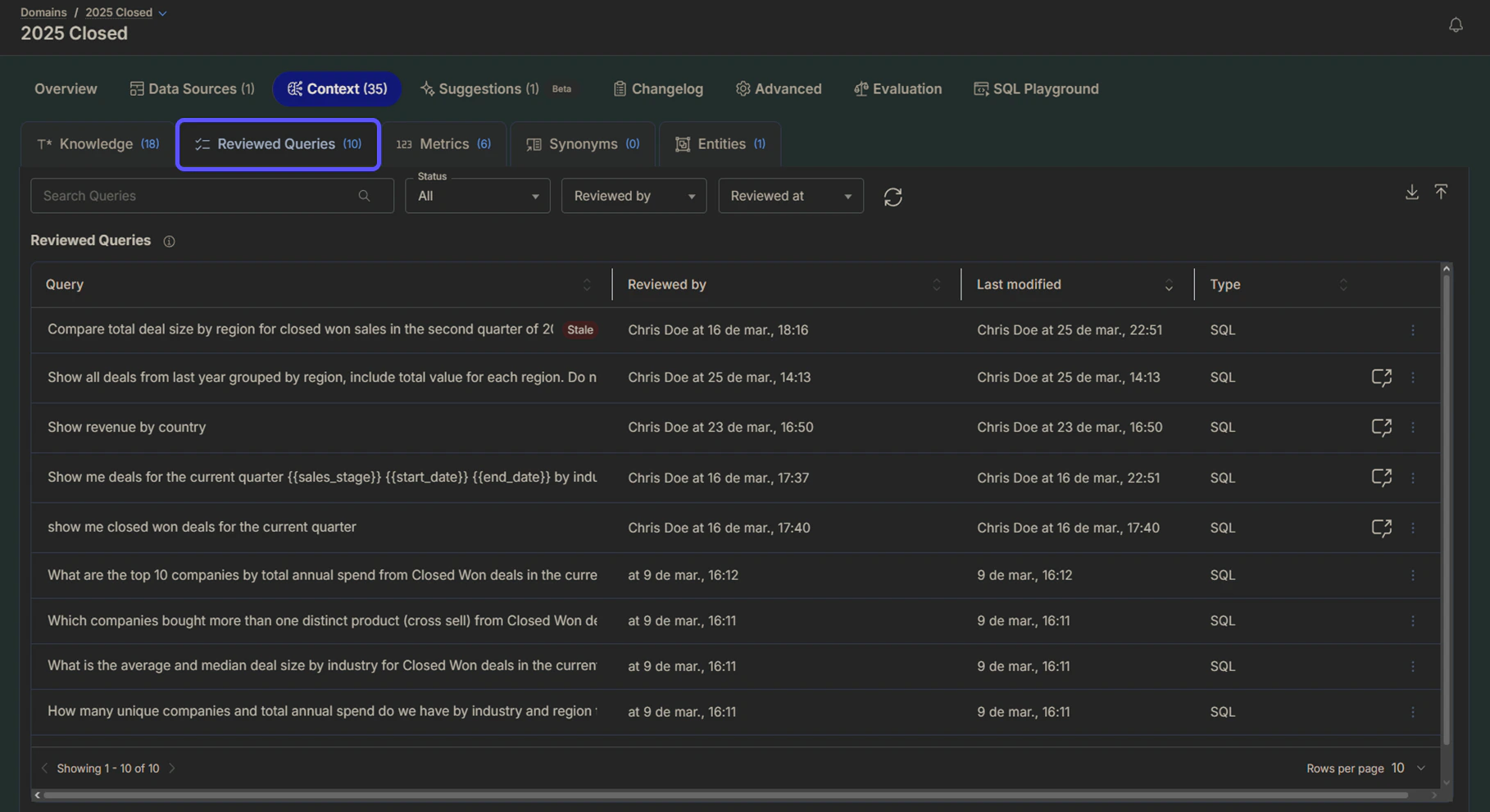Select the Reviewed Queries sub-tab

[278, 144]
